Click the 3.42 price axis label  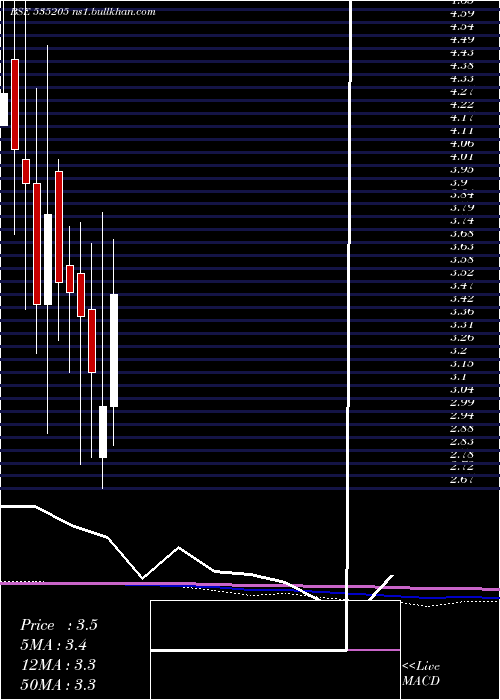(x=462, y=298)
